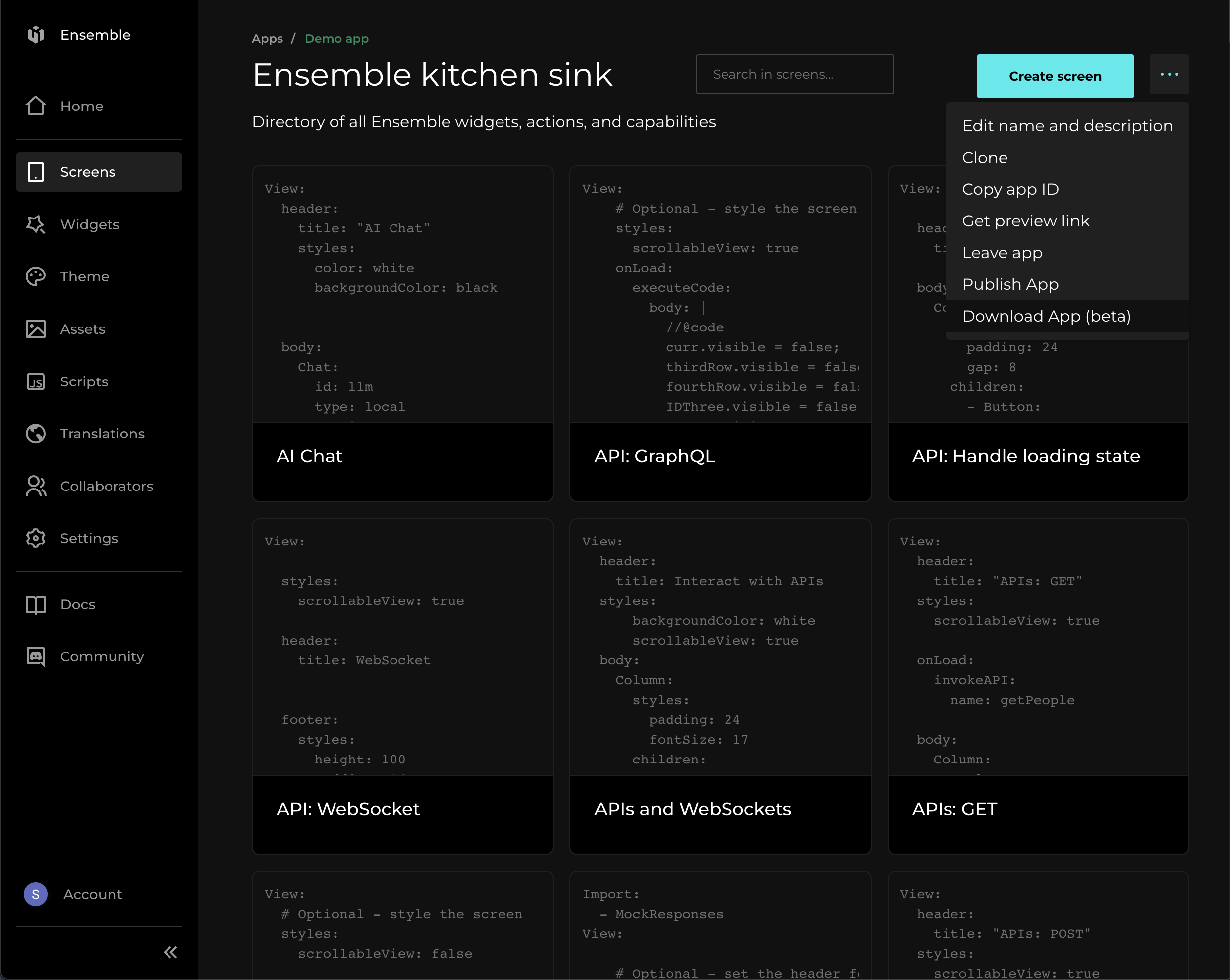The width and height of the screenshot is (1230, 980).
Task: Open Widgets section icon
Action: point(35,224)
